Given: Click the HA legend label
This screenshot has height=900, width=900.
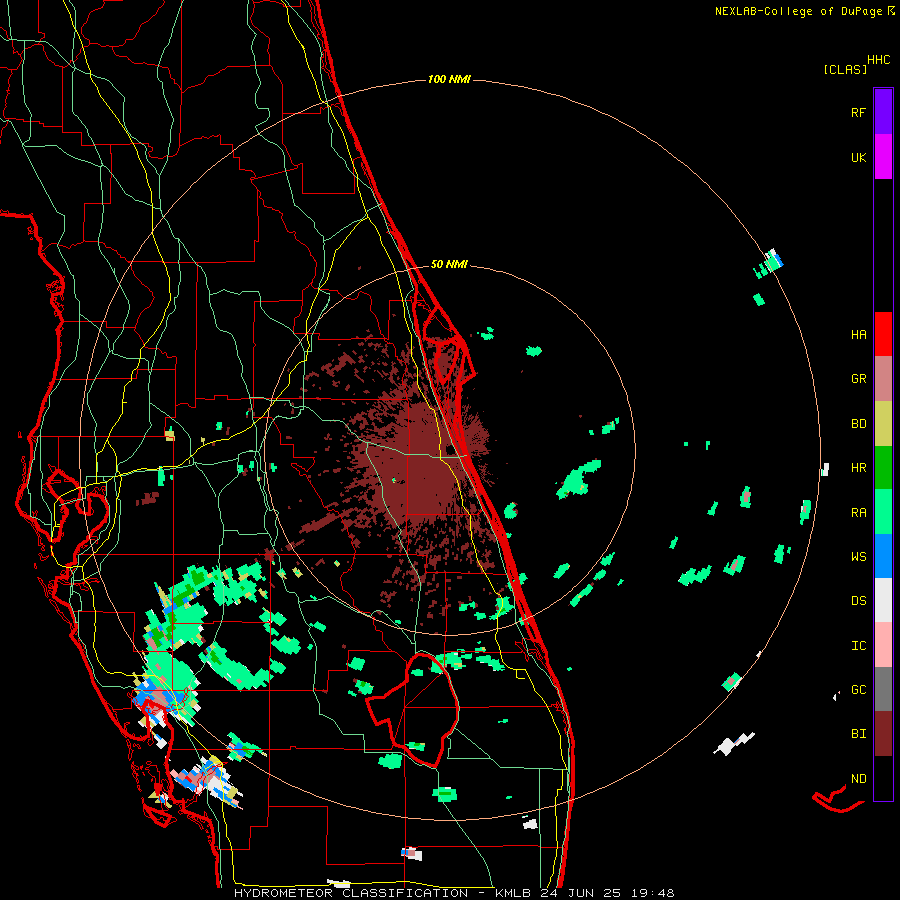Looking at the screenshot, I should tap(858, 335).
